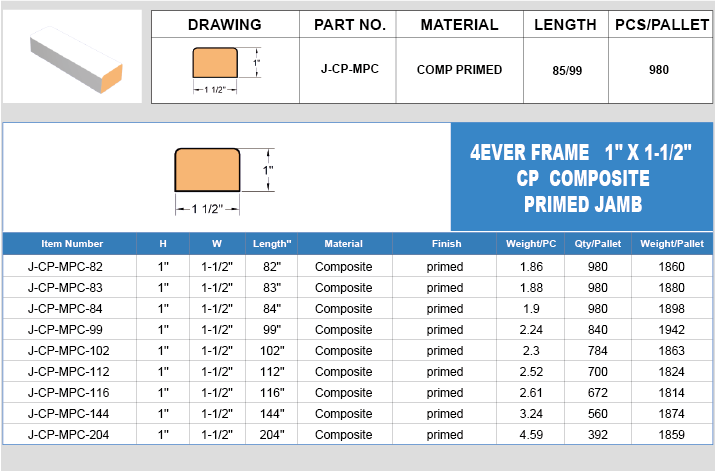Click the Item Number column header
Image resolution: width=715 pixels, height=471 pixels.
tap(72, 244)
